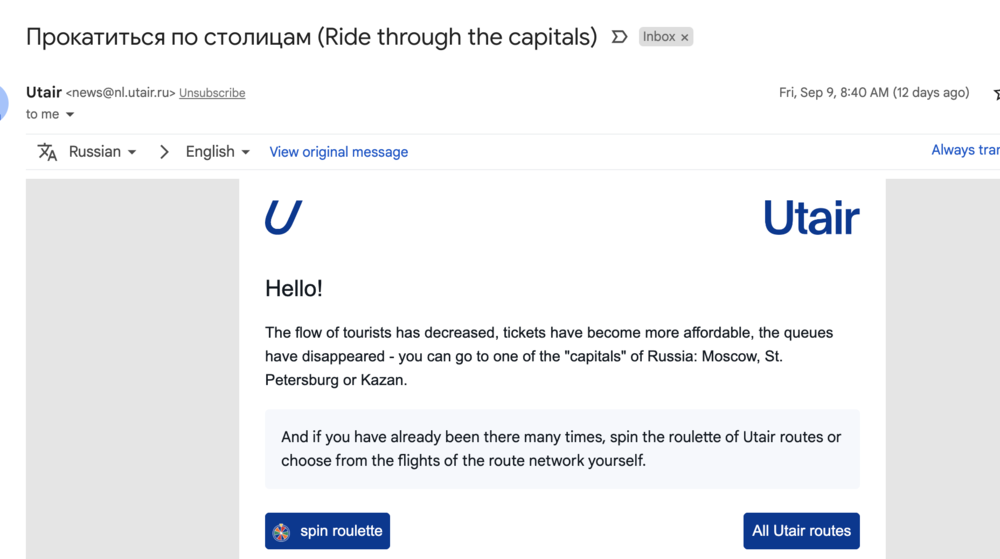Screen dimensions: 1000x559
Task: Open the English target language dropdown
Action: click(x=217, y=152)
